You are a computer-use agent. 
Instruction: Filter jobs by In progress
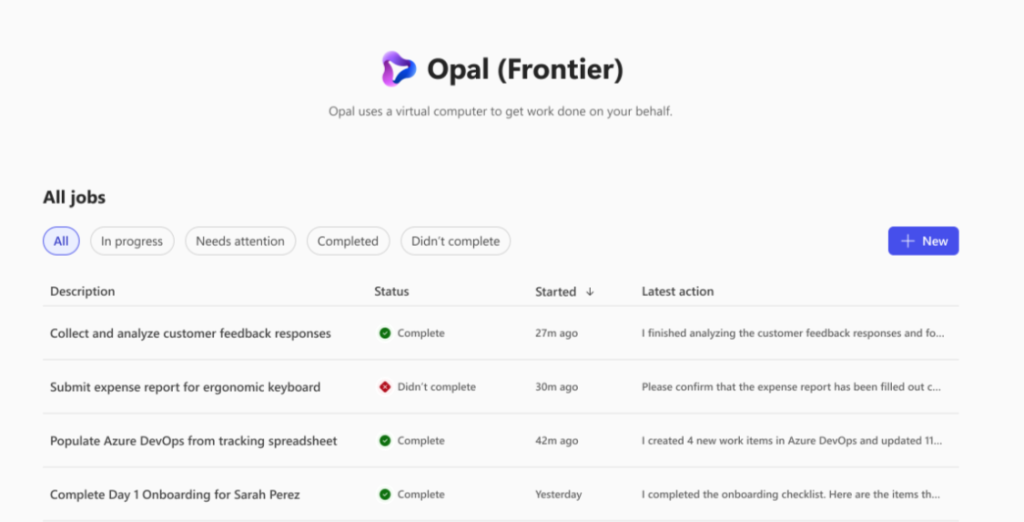click(132, 241)
